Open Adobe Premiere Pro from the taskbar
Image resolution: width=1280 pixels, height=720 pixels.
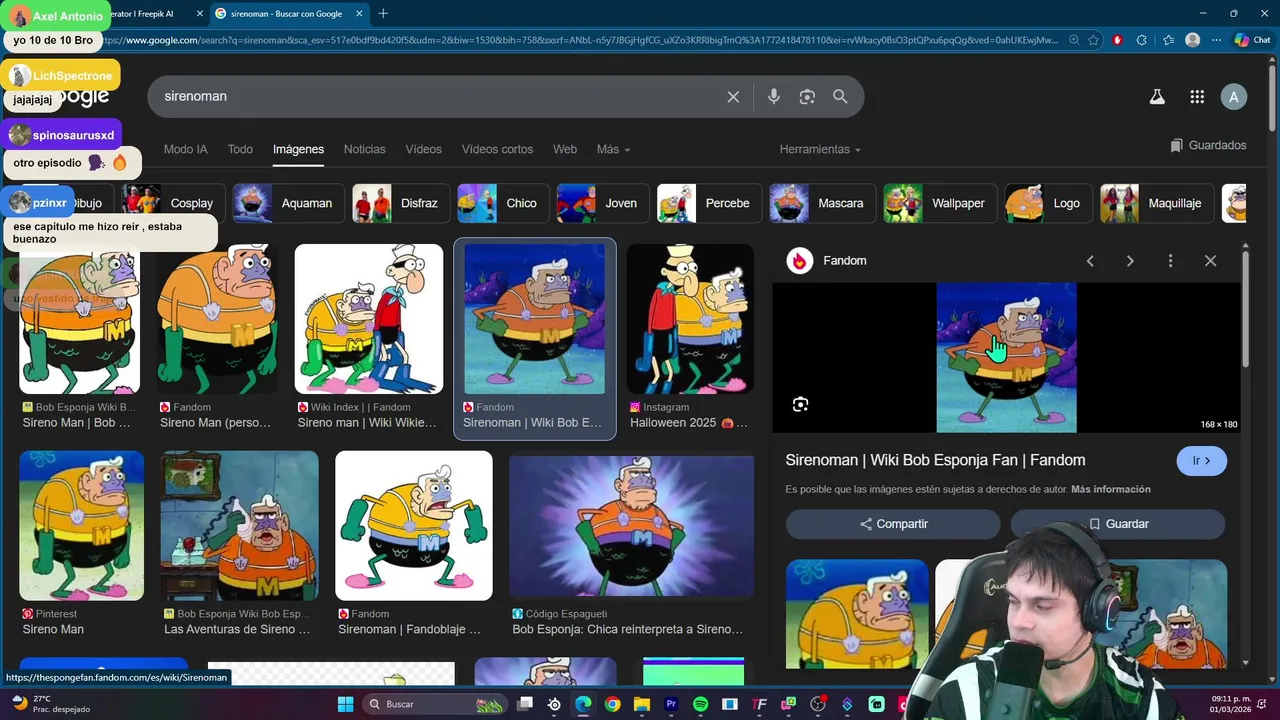(x=671, y=704)
